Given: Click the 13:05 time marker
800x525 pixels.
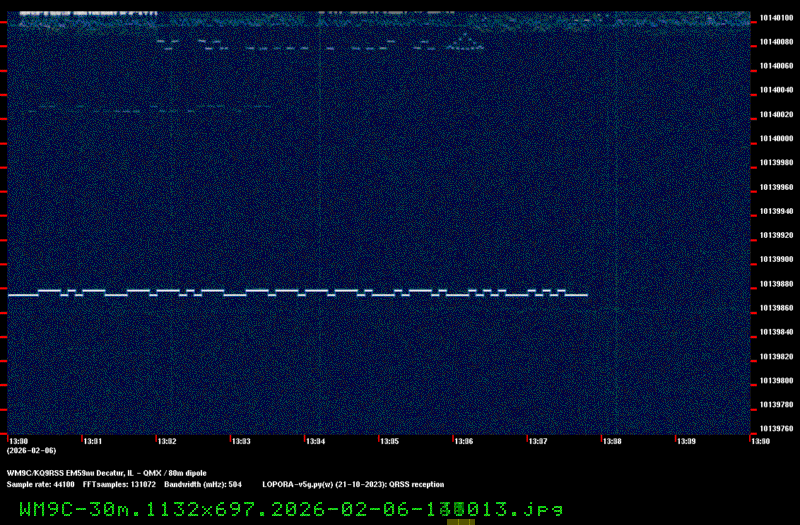Looking at the screenshot, I should coord(389,440).
